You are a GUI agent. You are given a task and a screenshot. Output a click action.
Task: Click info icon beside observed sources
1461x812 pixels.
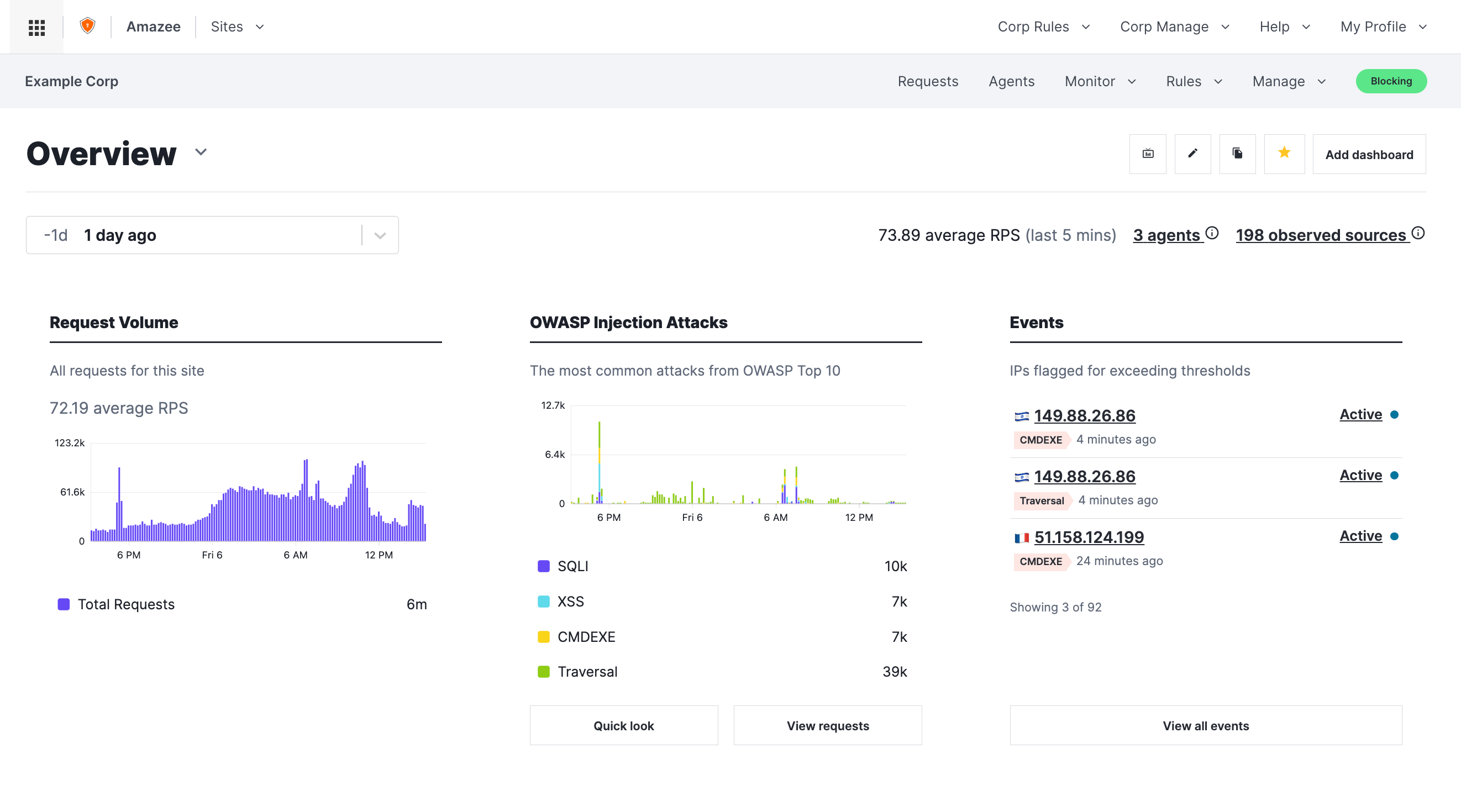pos(1418,233)
